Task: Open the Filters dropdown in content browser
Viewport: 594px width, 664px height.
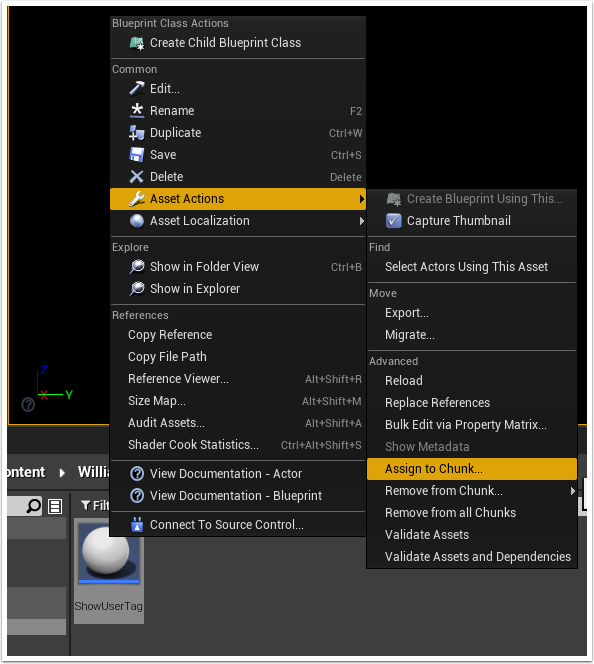Action: click(x=95, y=505)
